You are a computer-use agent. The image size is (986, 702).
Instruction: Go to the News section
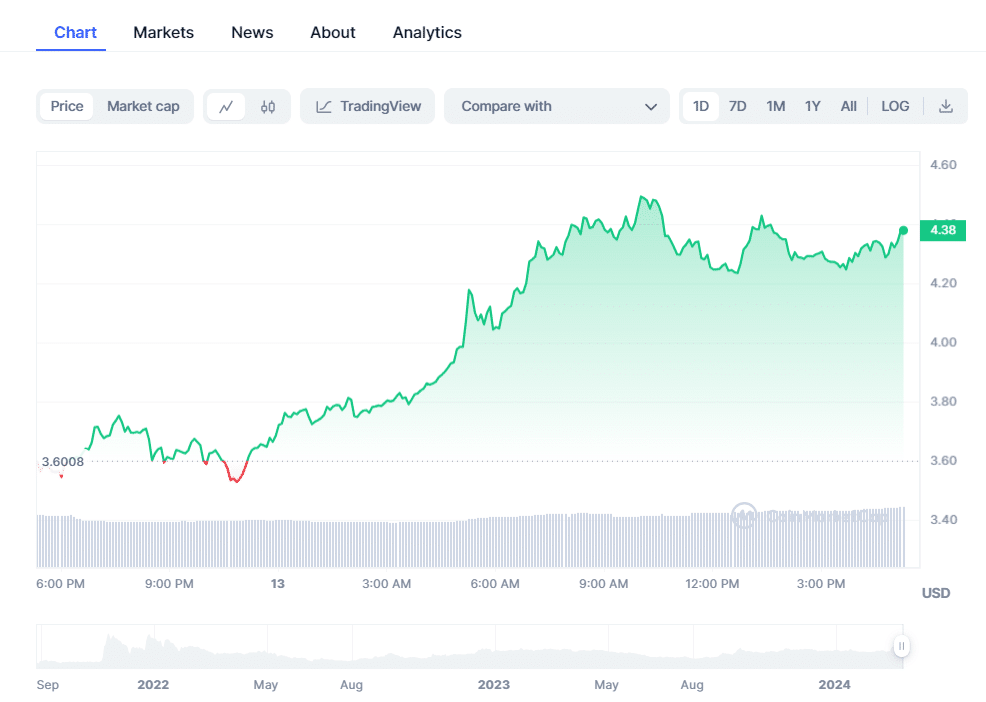(252, 32)
